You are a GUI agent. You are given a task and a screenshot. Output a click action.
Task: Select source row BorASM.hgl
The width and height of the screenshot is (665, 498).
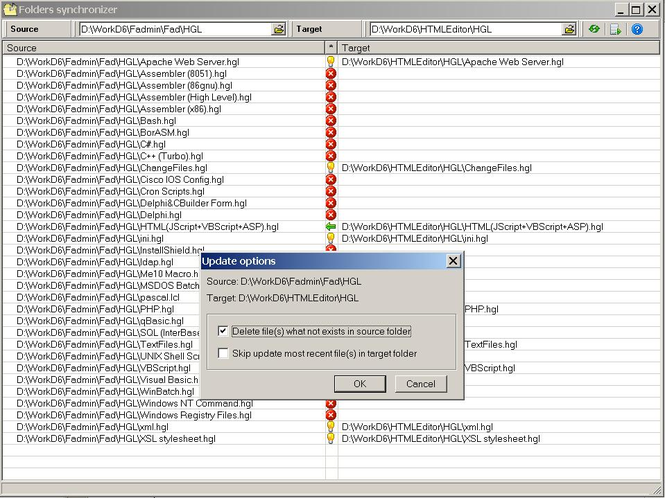(x=103, y=133)
